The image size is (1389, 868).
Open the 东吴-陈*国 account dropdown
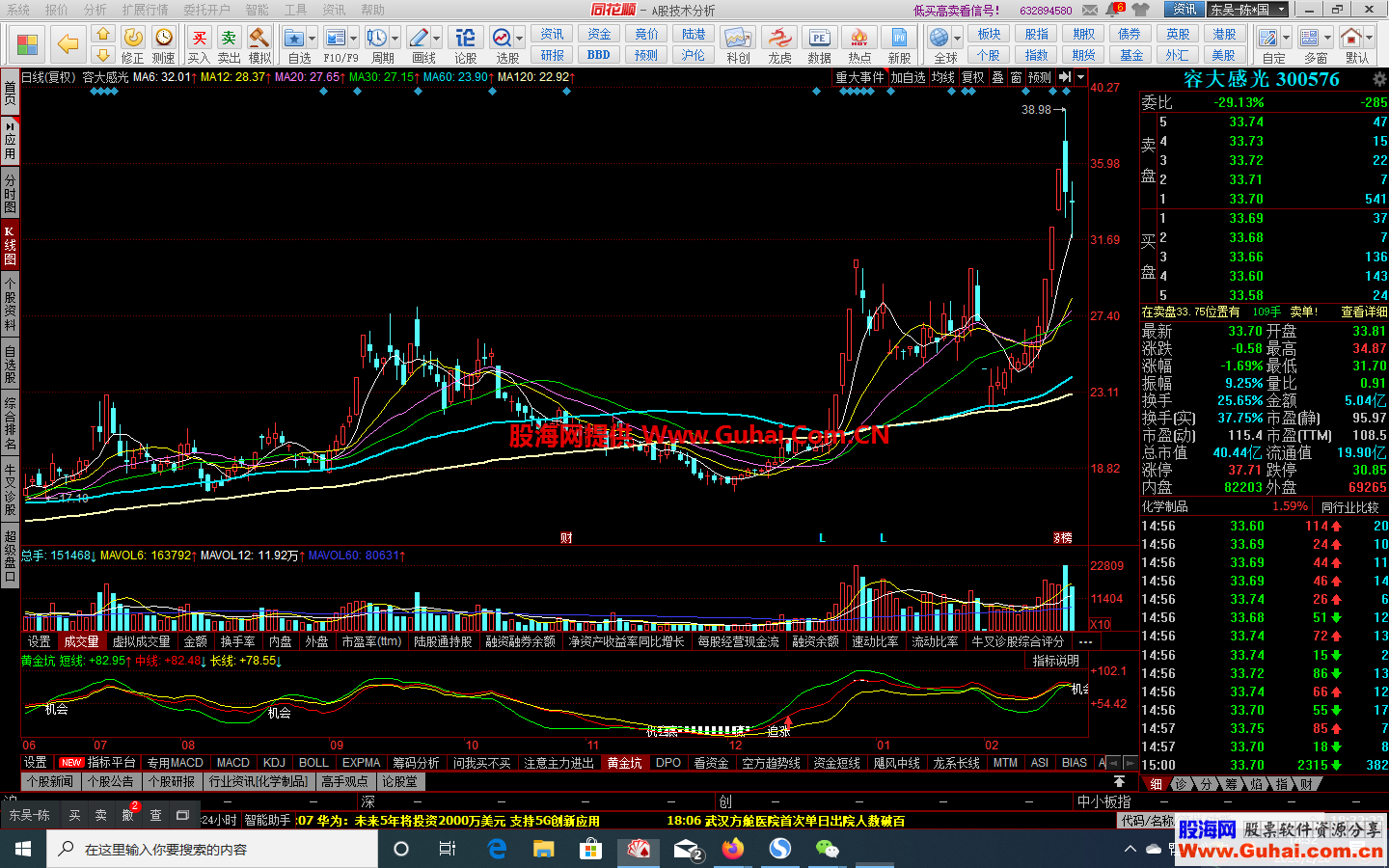tap(1248, 10)
